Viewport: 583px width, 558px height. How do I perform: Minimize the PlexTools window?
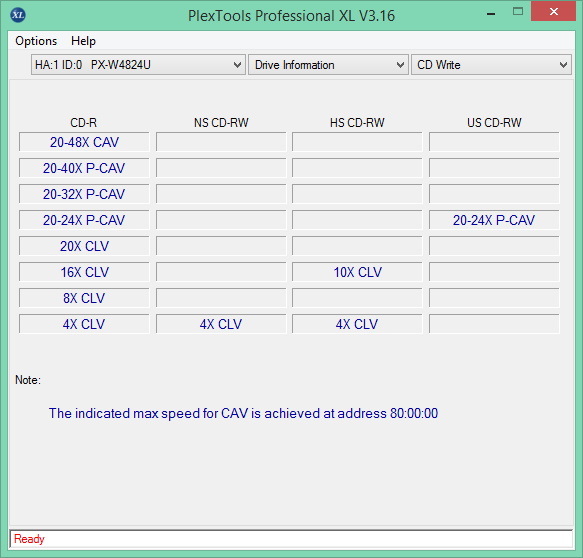tap(491, 14)
